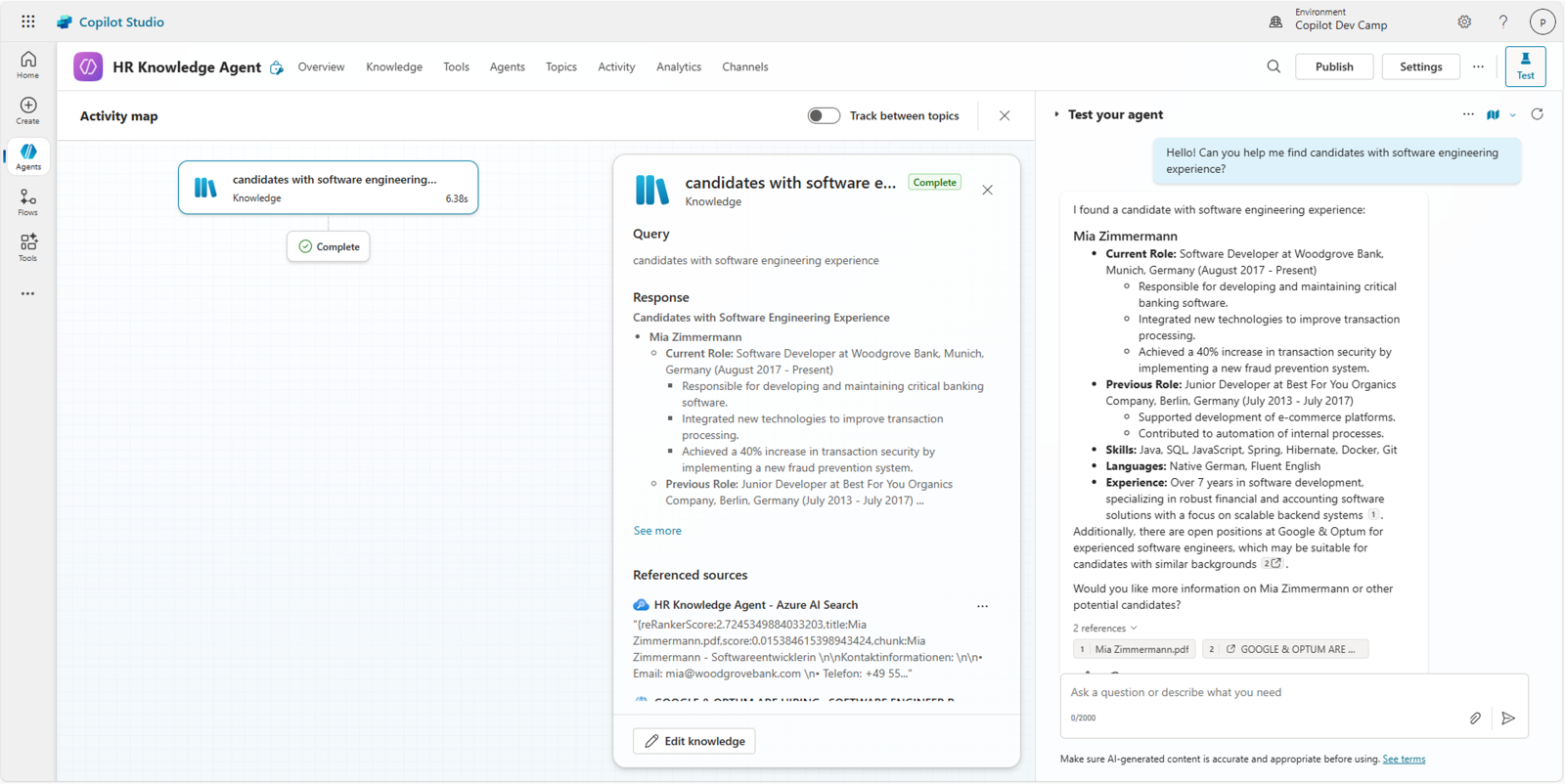Click the Copilot Dev Camp environment name
1565x784 pixels.
pyautogui.click(x=1341, y=25)
